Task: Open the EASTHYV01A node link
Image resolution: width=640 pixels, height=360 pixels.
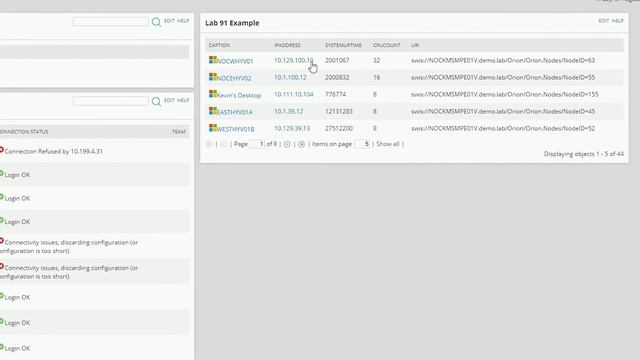Action: click(235, 112)
